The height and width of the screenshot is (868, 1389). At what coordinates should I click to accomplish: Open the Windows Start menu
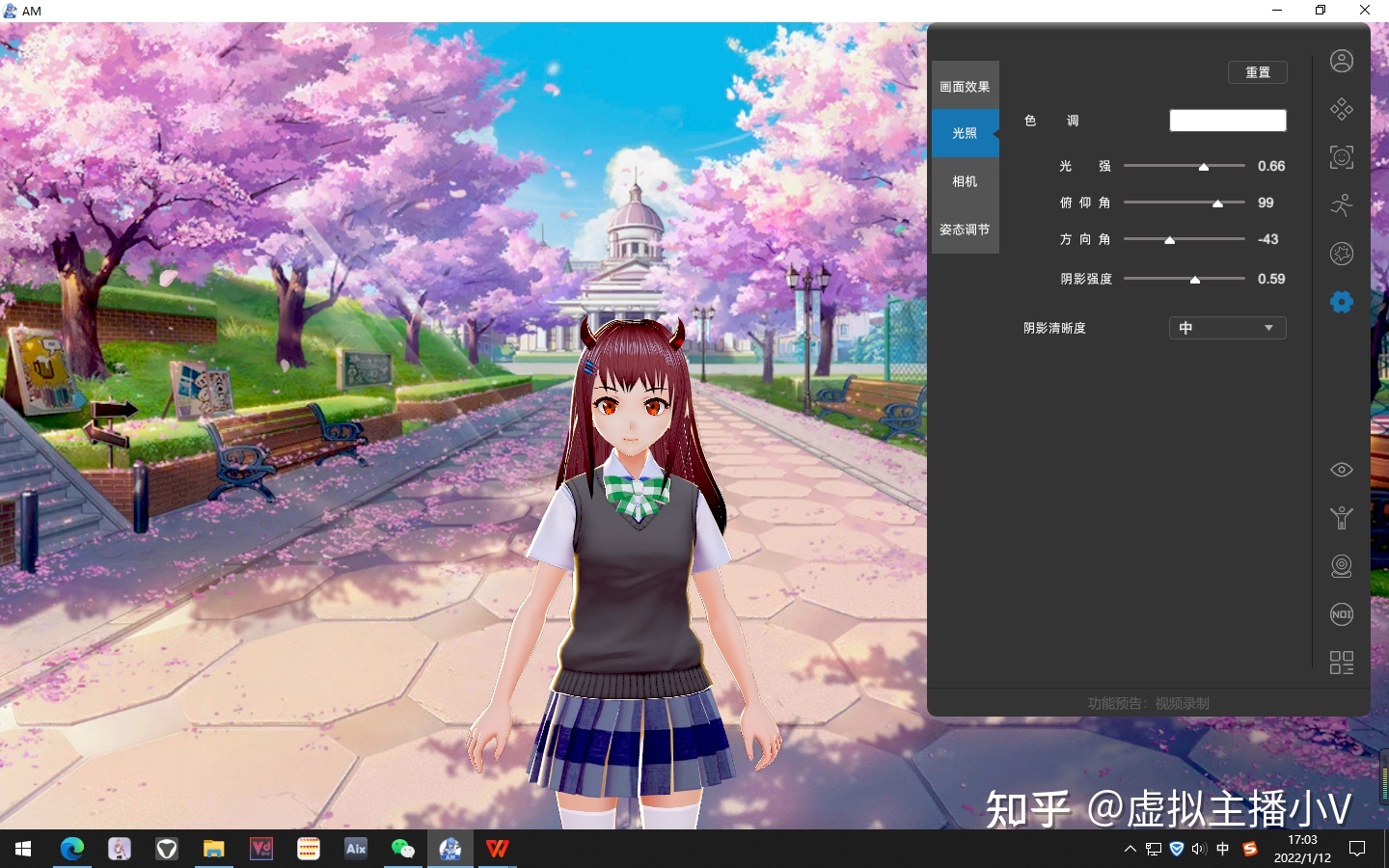[x=23, y=849]
